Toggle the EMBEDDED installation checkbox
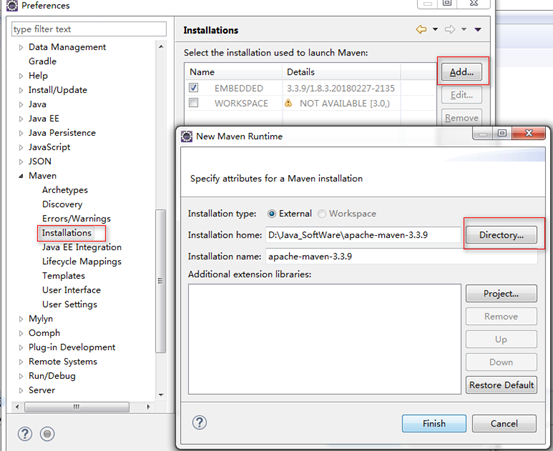This screenshot has width=553, height=451. 194,87
